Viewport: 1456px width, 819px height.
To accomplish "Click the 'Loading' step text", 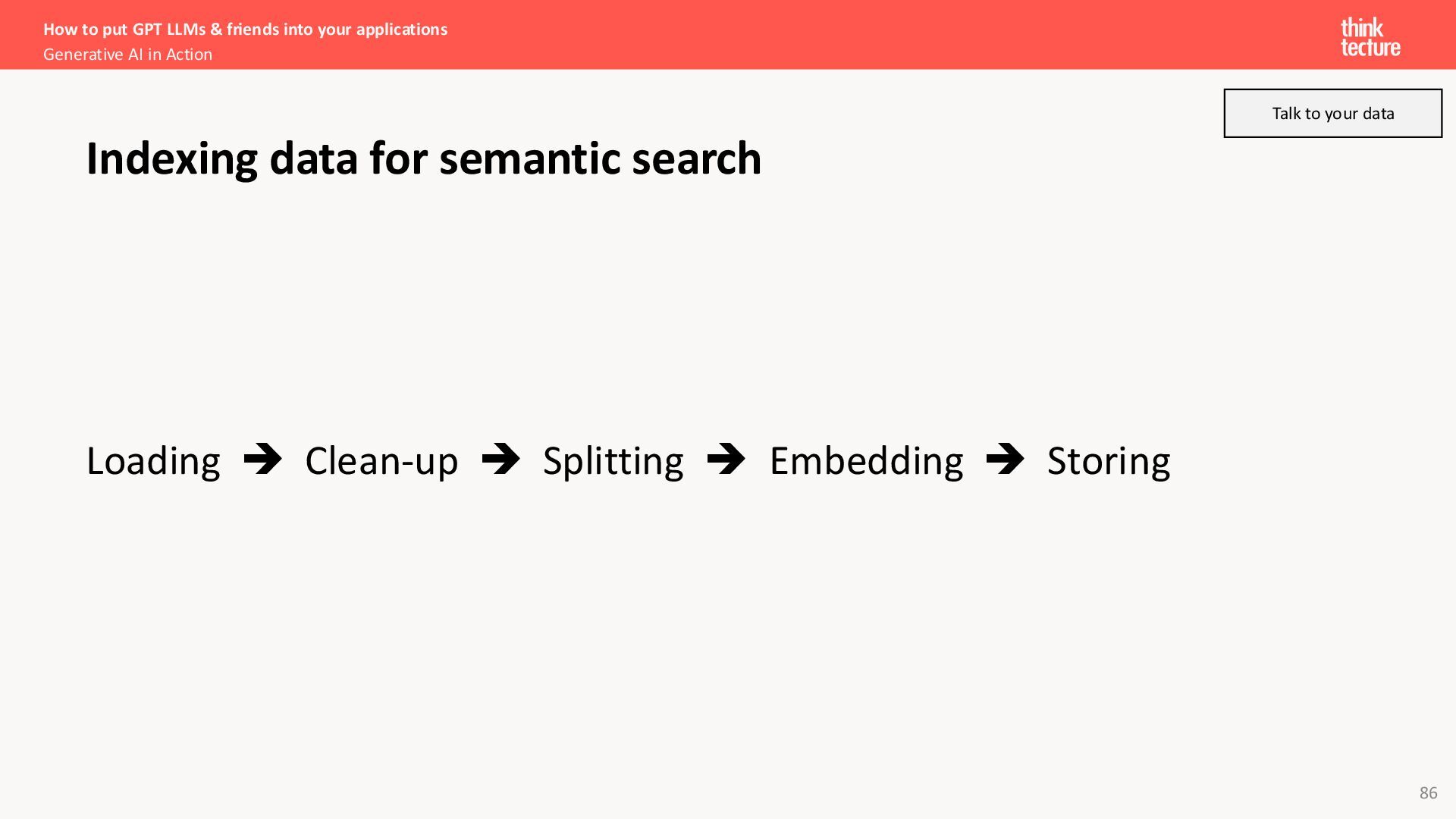I will [153, 461].
